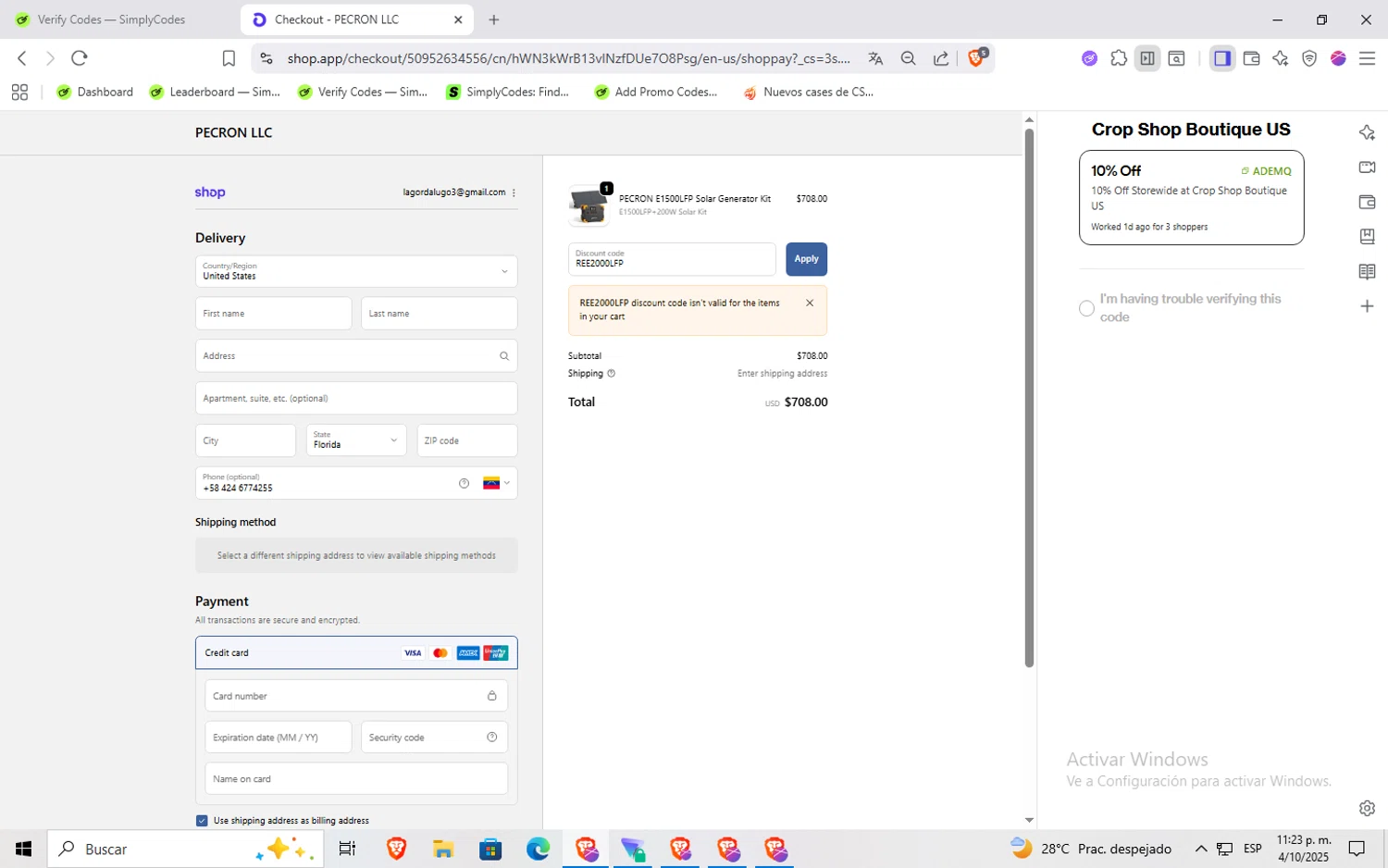Open sidebar settings gear icon
The width and height of the screenshot is (1388, 868).
(x=1367, y=808)
